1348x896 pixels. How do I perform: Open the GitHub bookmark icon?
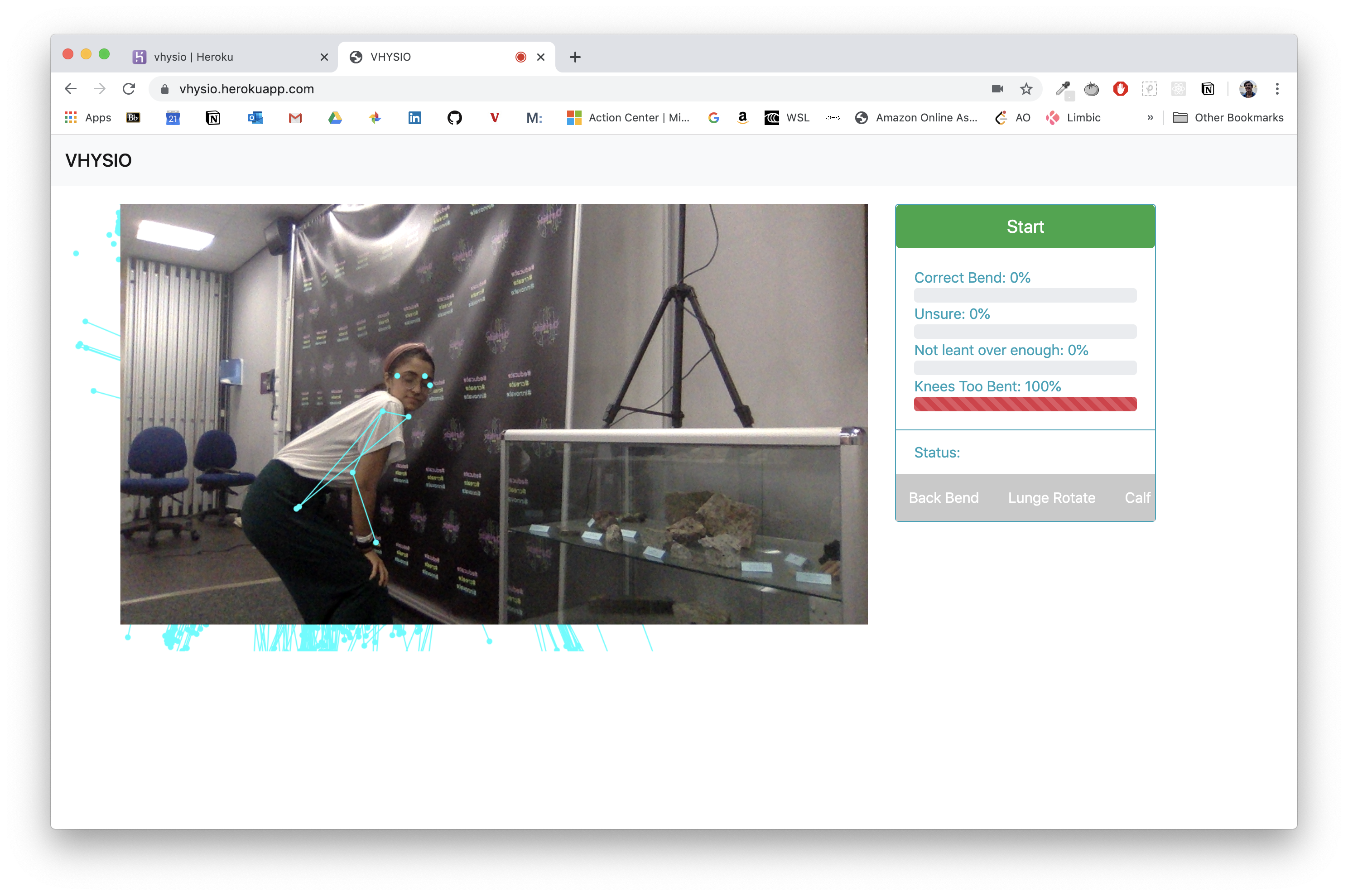(x=454, y=118)
